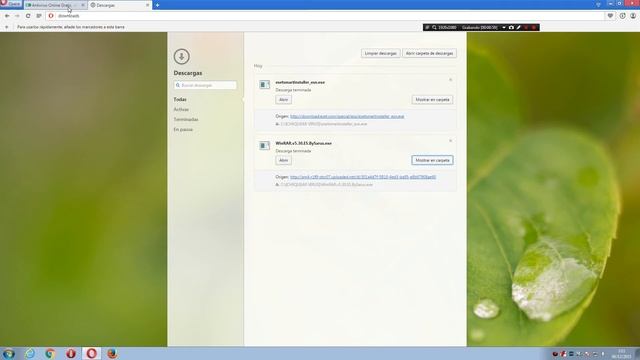Remove the esetsmartinstaller download entry
This screenshot has height=360, width=640.
(x=451, y=80)
